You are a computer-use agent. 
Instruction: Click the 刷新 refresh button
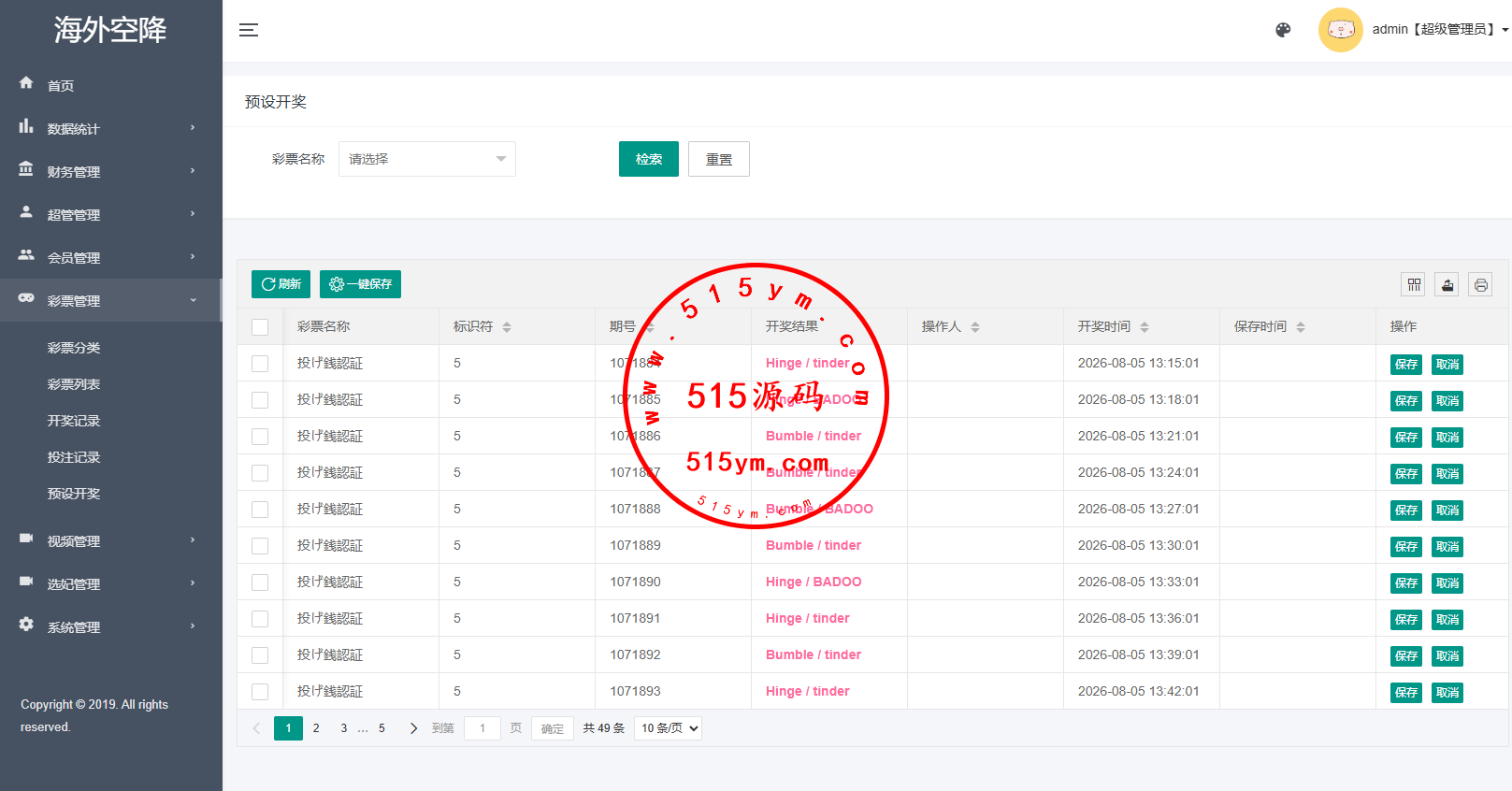coord(281,284)
